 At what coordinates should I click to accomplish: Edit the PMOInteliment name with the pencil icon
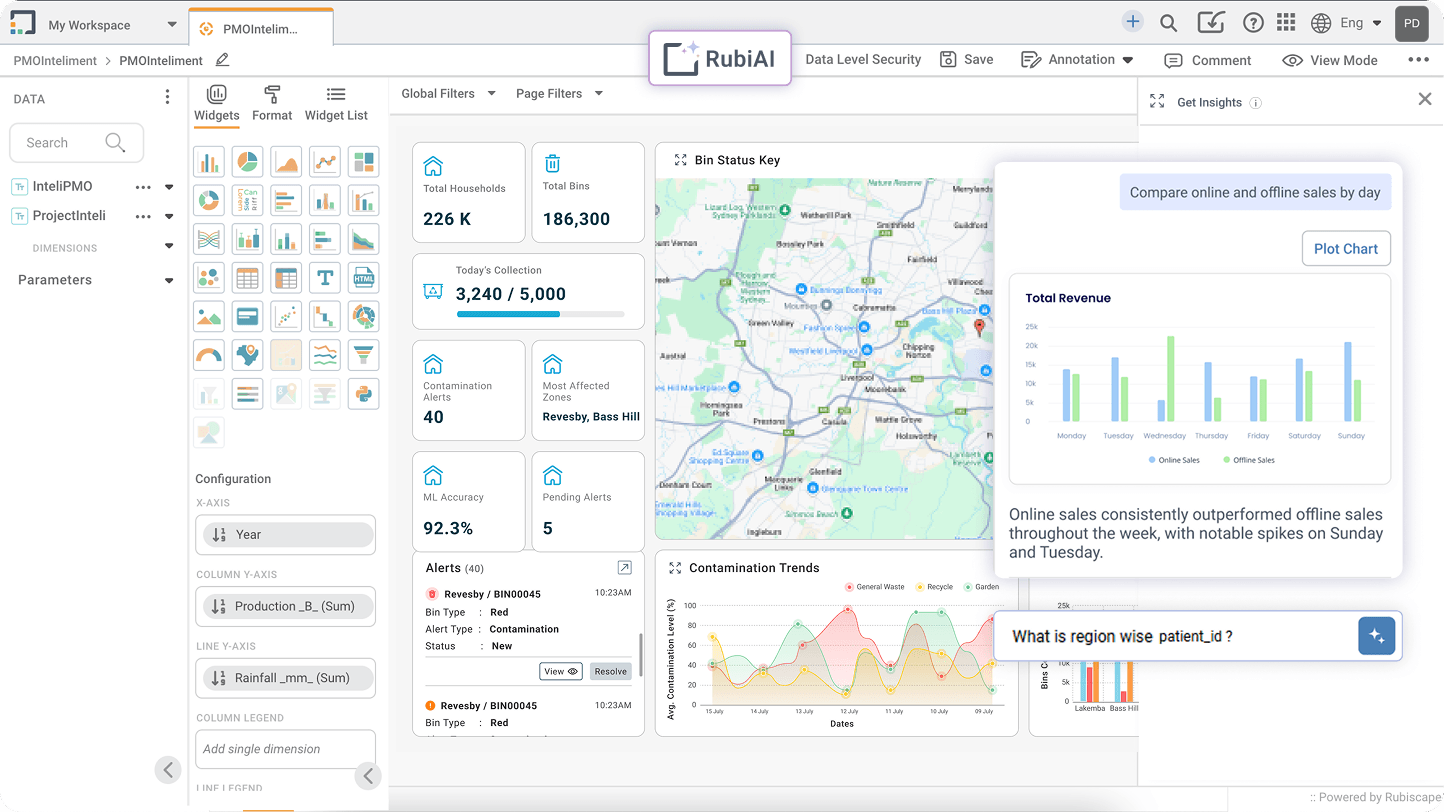[222, 60]
